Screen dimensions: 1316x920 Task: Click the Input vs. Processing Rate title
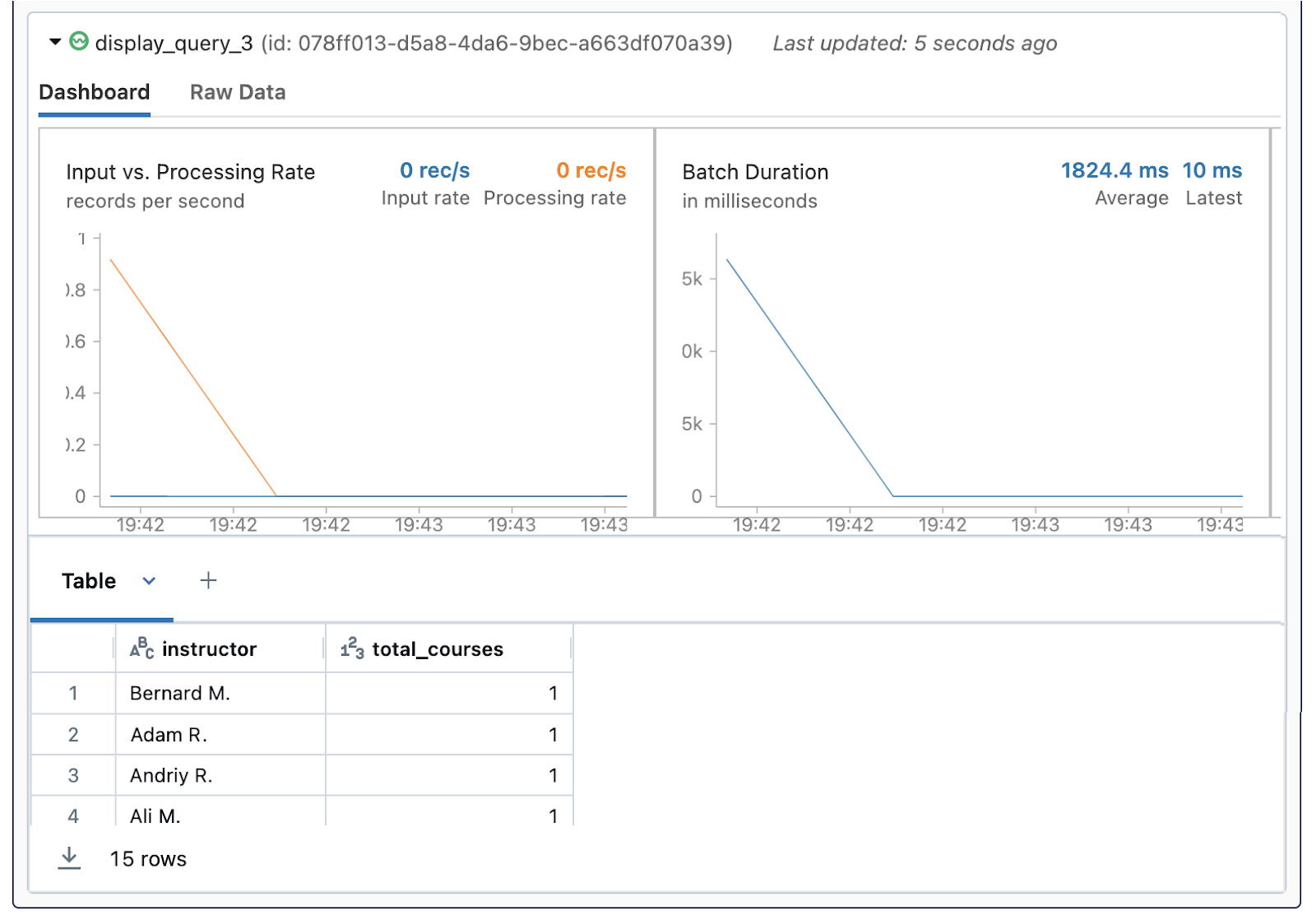point(190,172)
